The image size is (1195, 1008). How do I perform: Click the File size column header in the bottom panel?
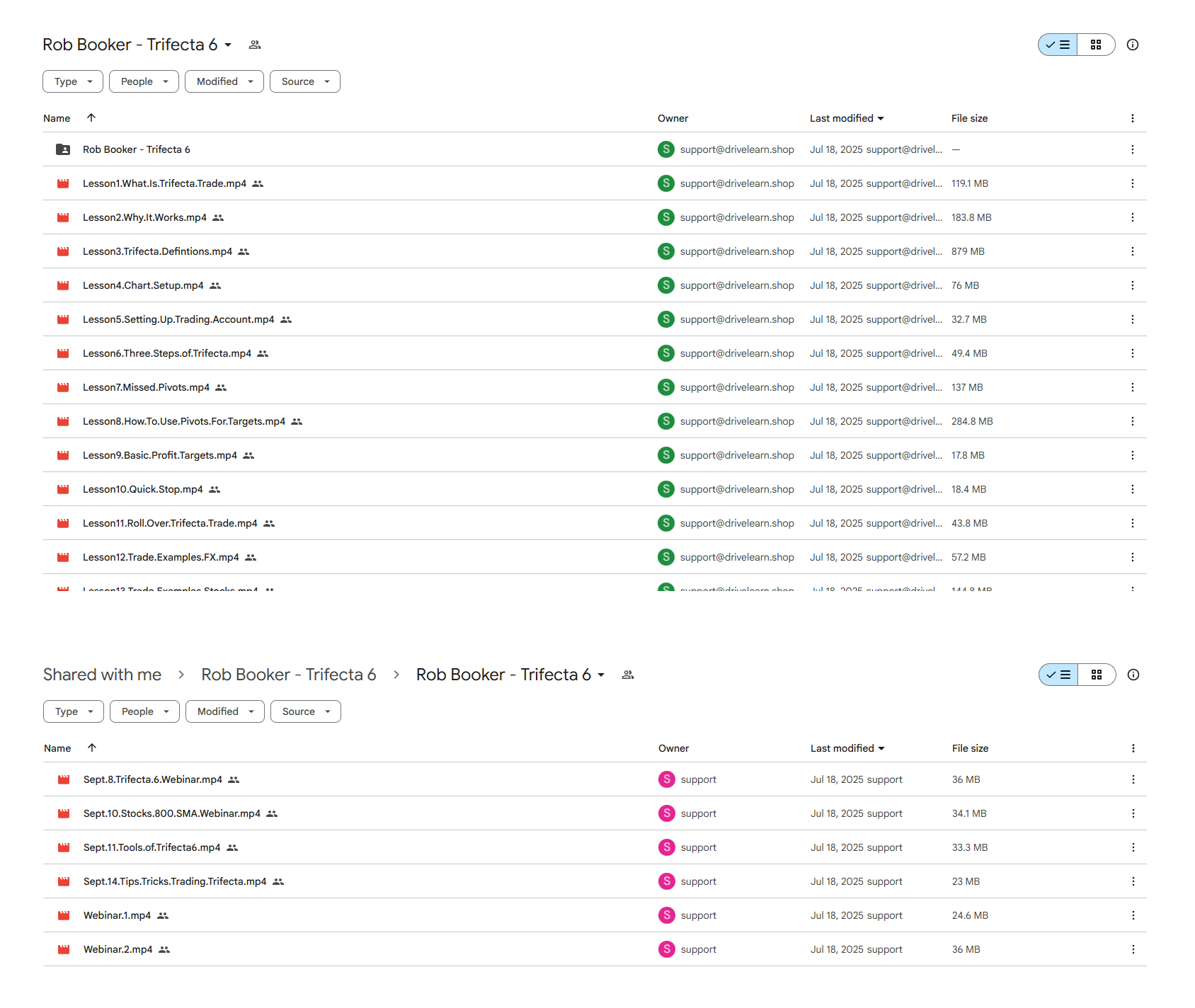point(970,748)
